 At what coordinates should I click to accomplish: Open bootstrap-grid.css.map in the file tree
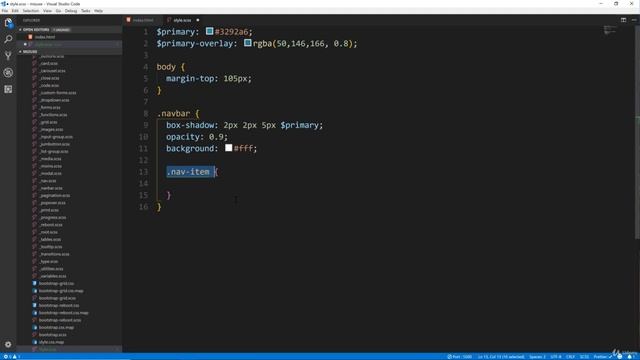[61, 291]
